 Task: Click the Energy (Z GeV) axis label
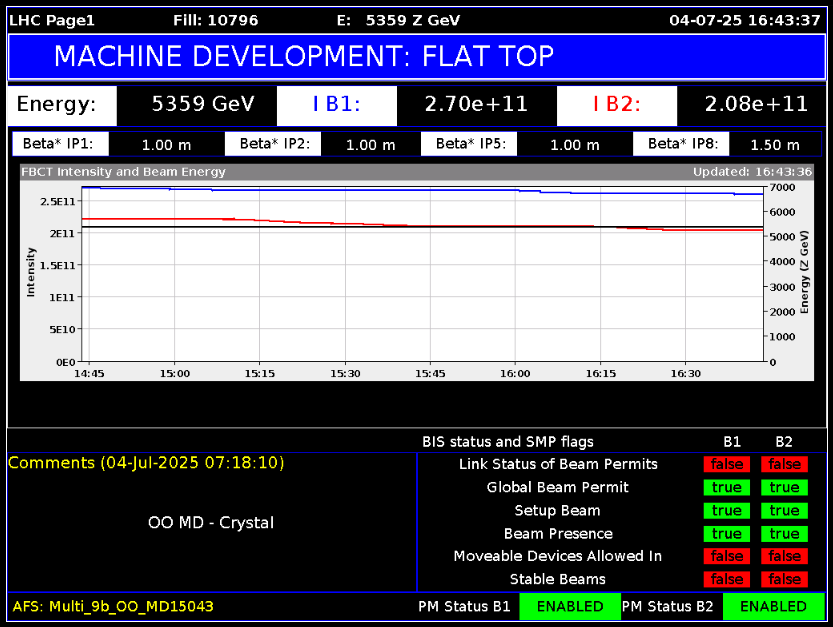[x=804, y=272]
